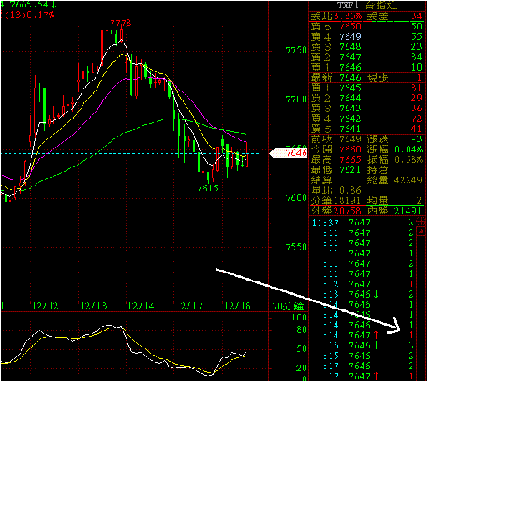Image resolution: width=512 pixels, height=520 pixels.
Task: Click the white 7646 price tag on the price axis
Action: (288, 153)
